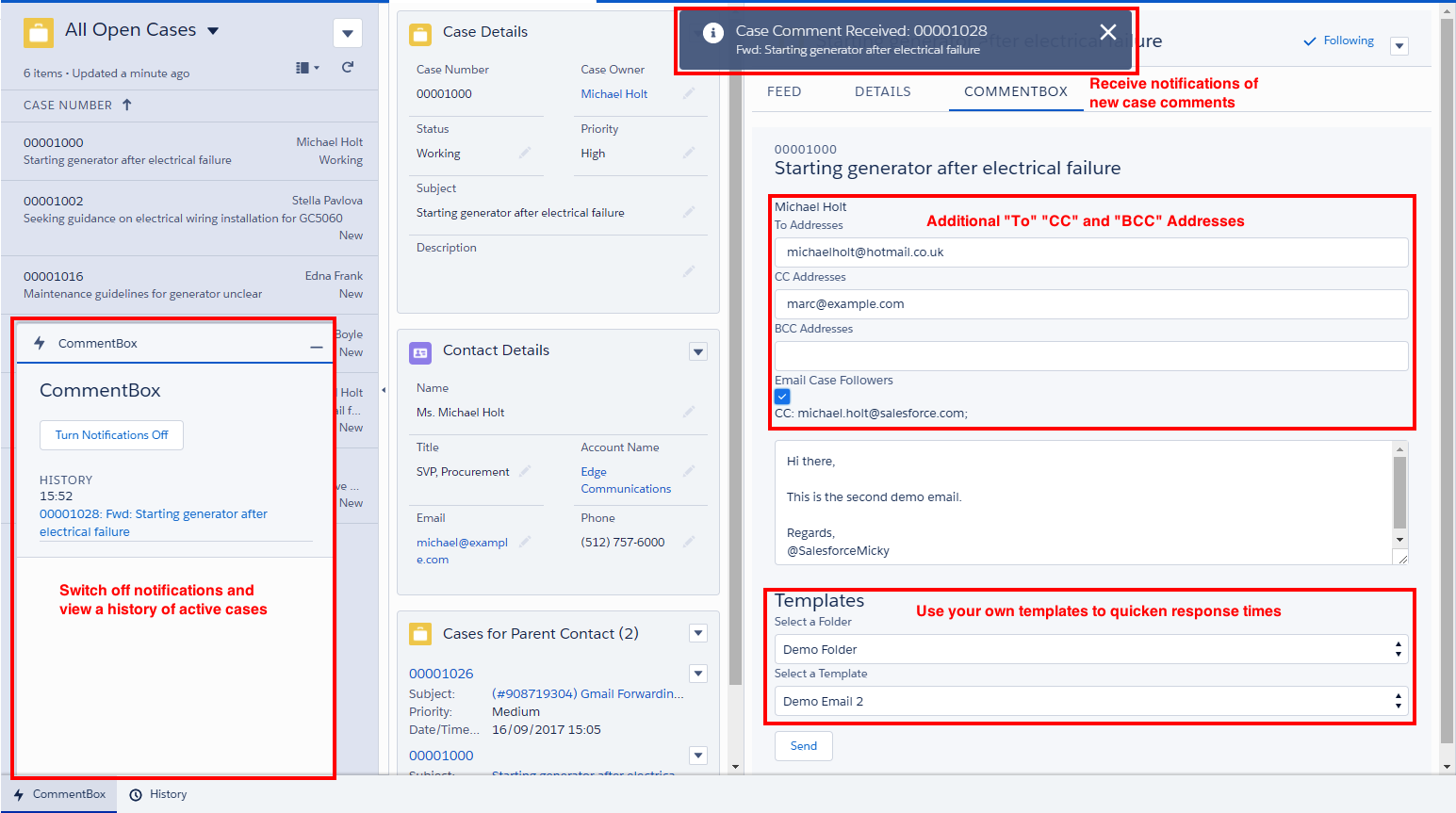This screenshot has width=1456, height=813.
Task: Open the list view display options icon
Action: click(x=307, y=68)
